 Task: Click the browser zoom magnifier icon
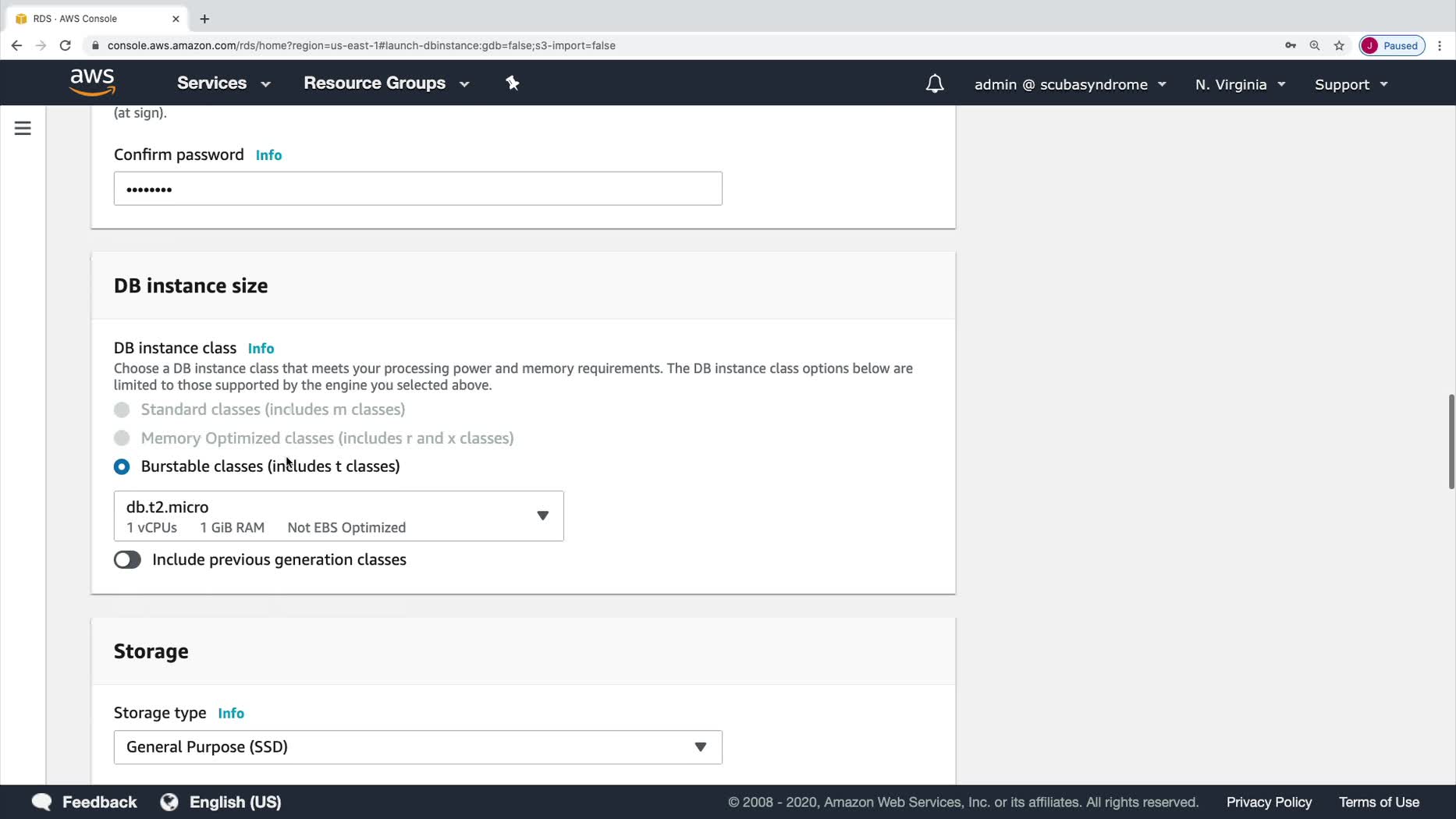click(x=1315, y=45)
